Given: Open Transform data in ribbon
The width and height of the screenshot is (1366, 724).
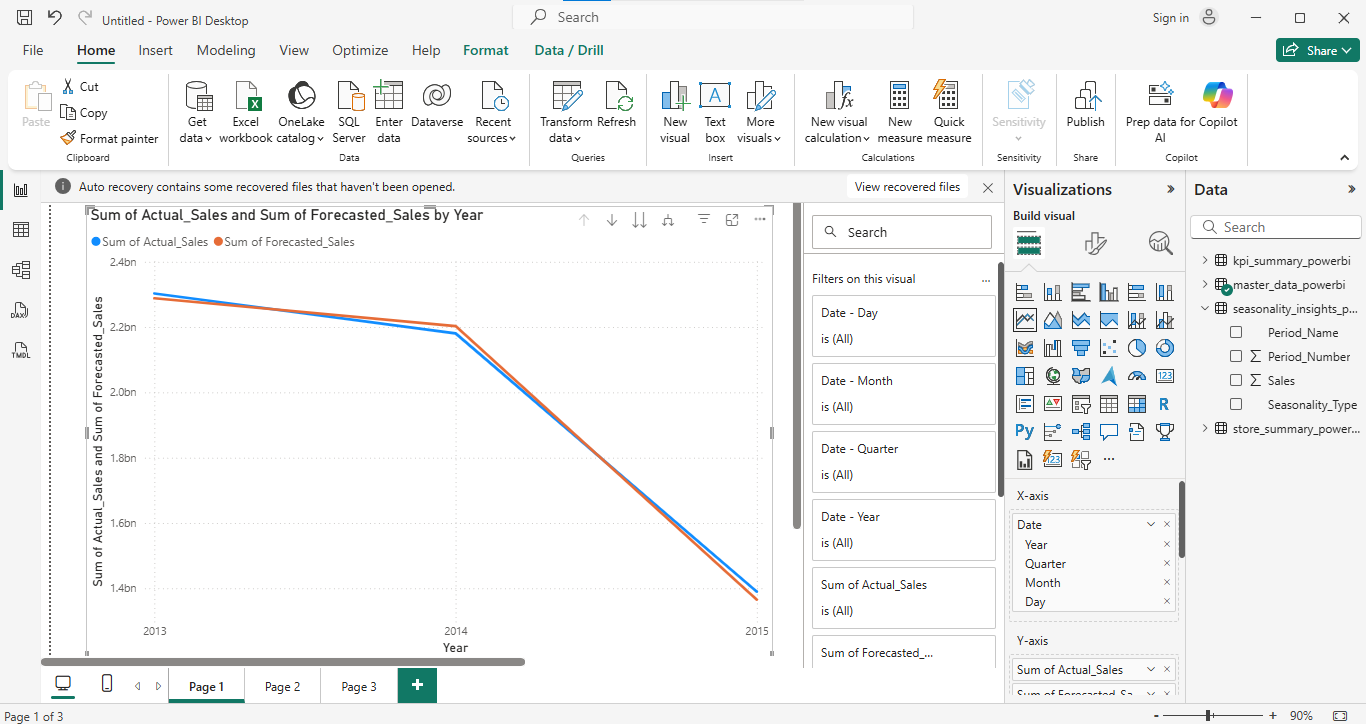Looking at the screenshot, I should [566, 98].
